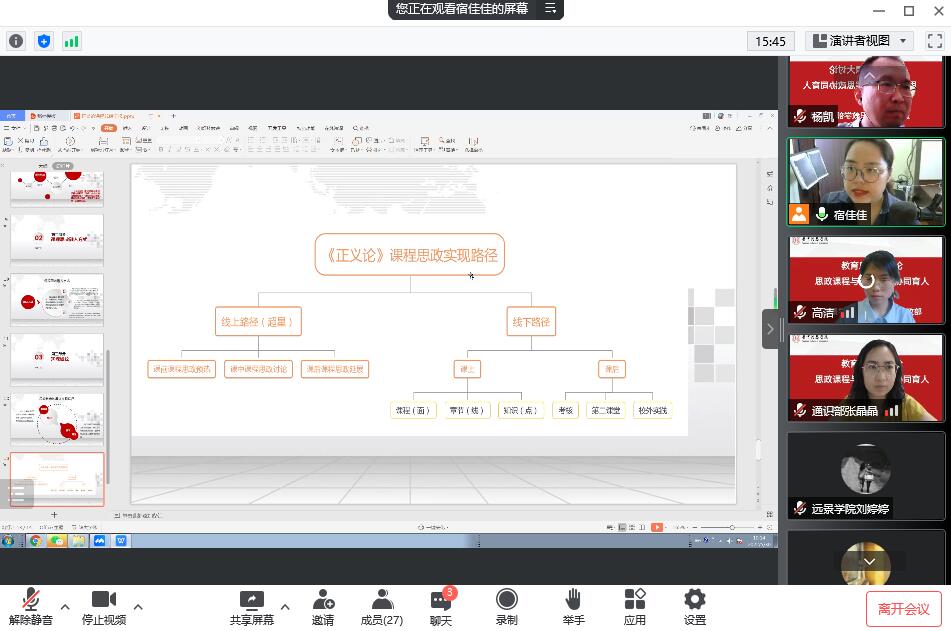Select the 线上路径（超星）box on slide
The height and width of the screenshot is (631, 951).
point(258,321)
